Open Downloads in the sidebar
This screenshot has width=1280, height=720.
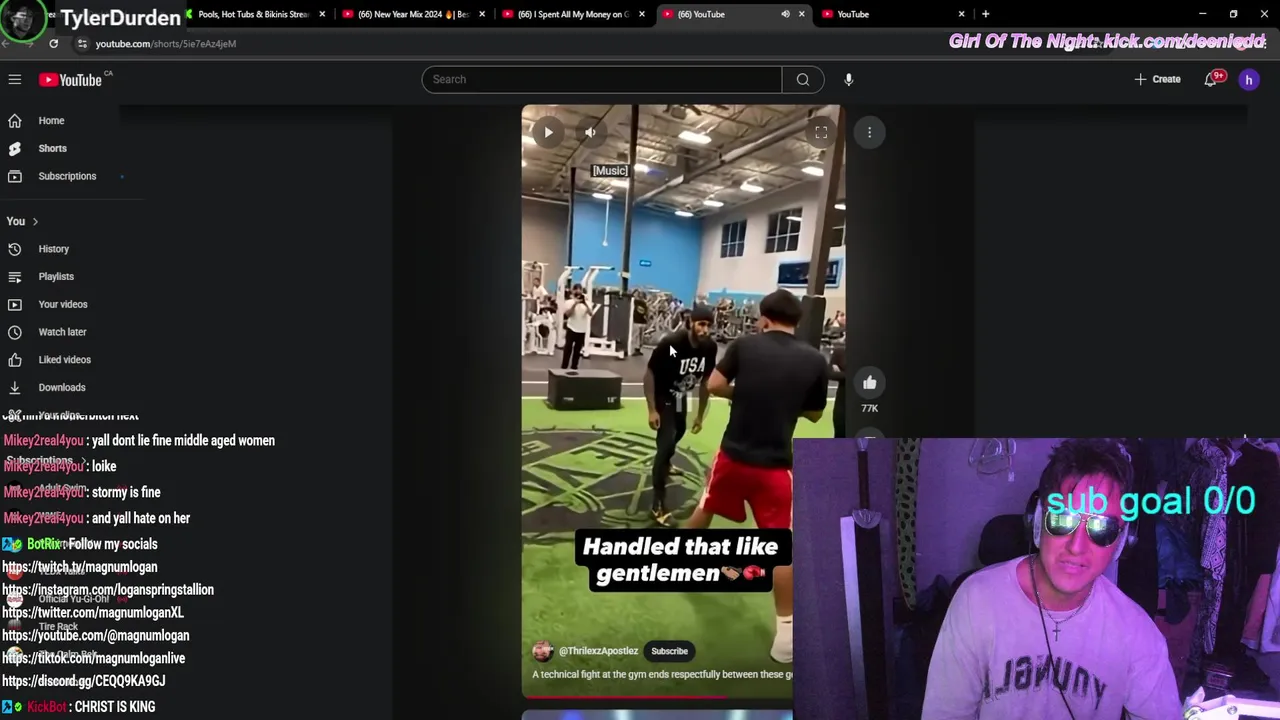click(62, 387)
